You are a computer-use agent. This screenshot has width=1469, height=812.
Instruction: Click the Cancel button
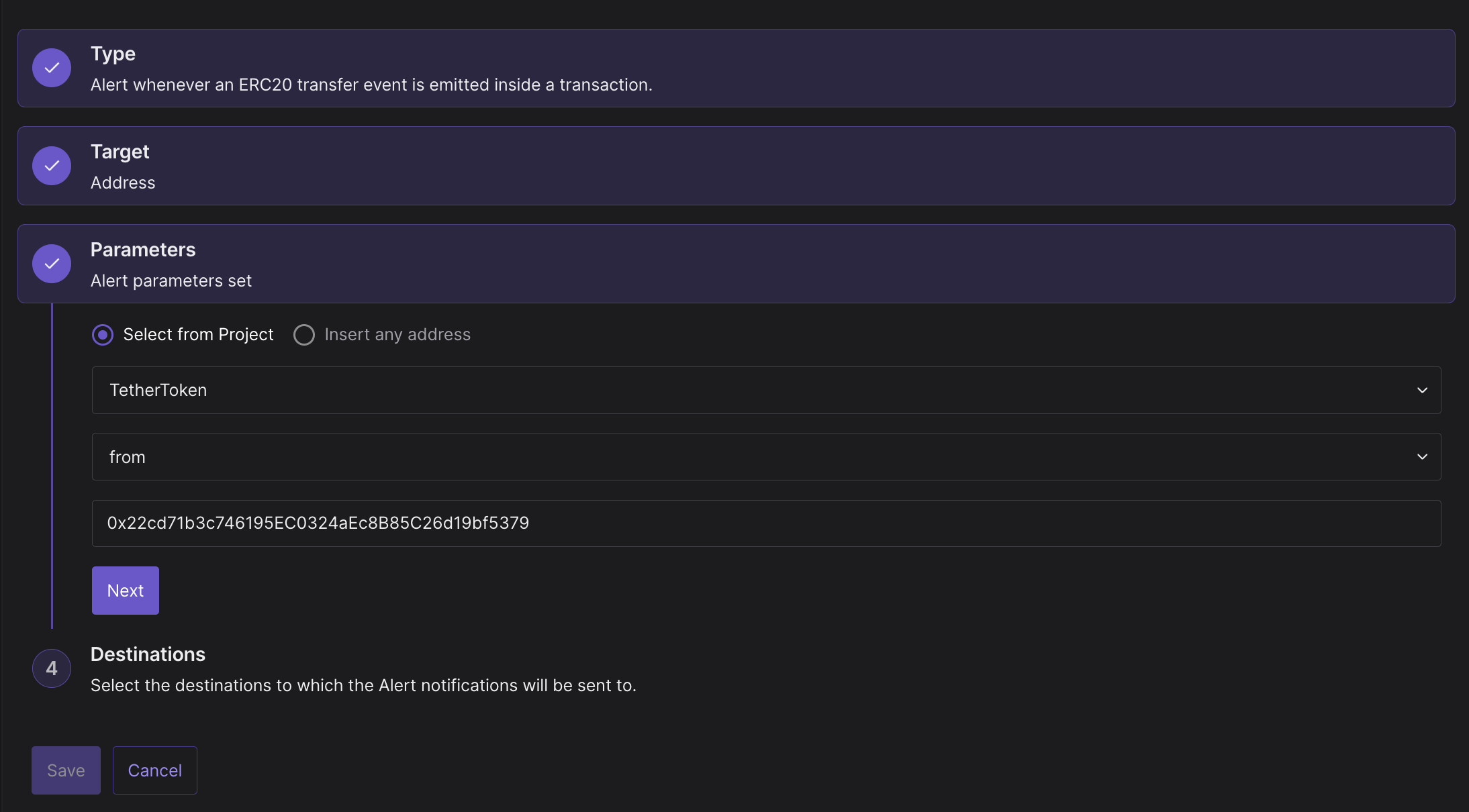(x=155, y=770)
